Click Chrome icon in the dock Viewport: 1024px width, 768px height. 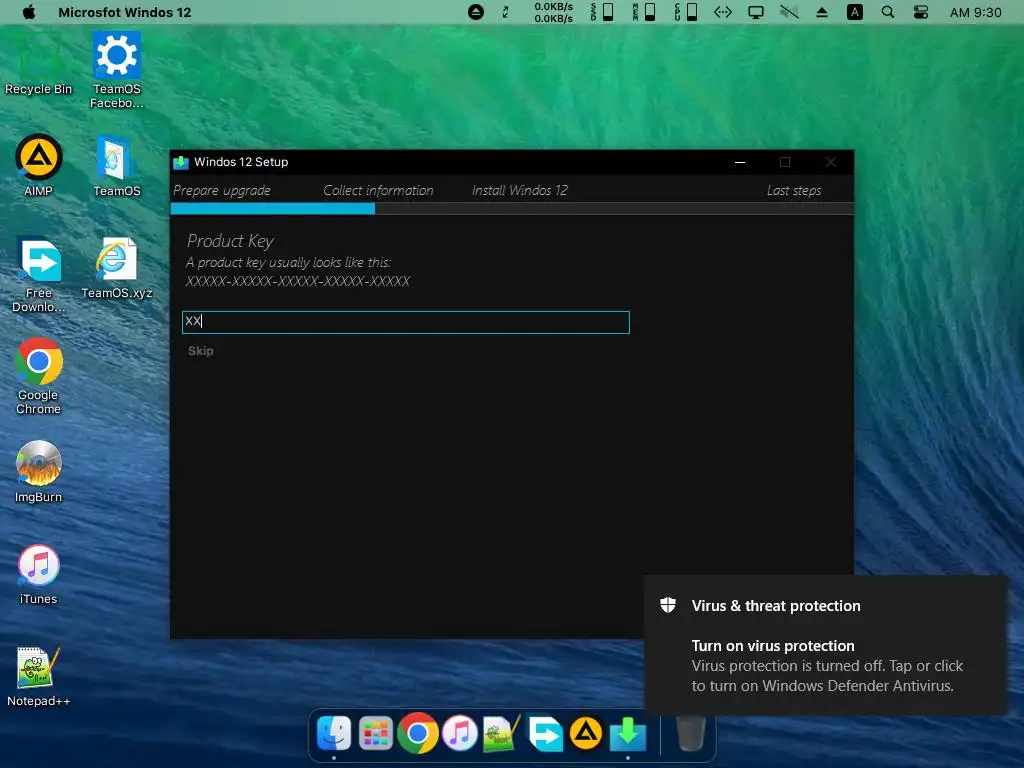[417, 733]
